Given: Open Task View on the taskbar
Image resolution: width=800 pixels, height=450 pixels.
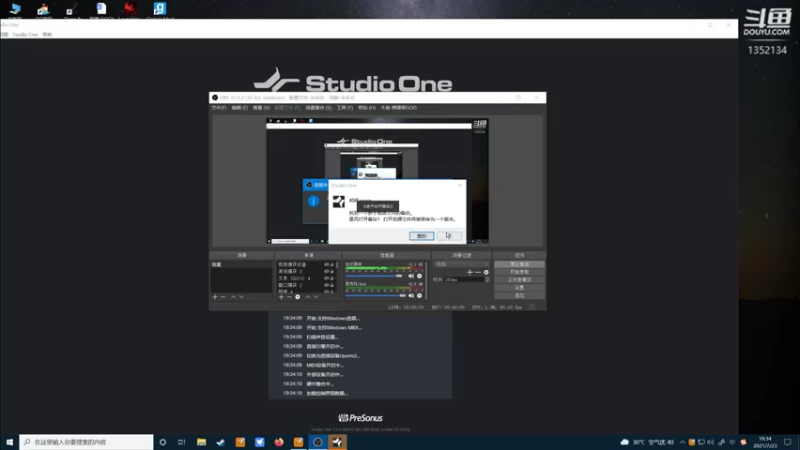Looking at the screenshot, I should tap(182, 442).
